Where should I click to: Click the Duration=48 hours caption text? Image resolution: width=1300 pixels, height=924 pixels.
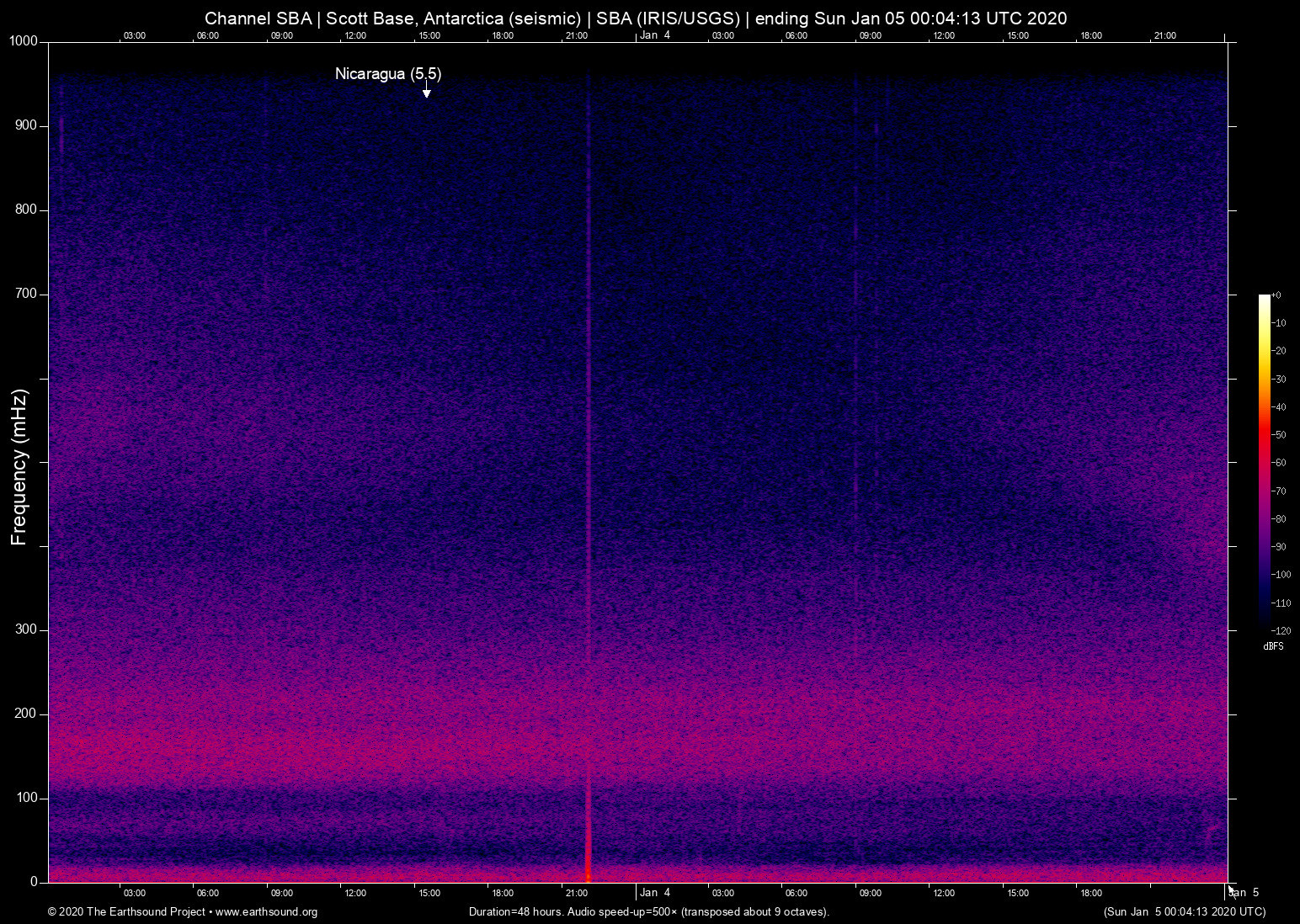649,912
